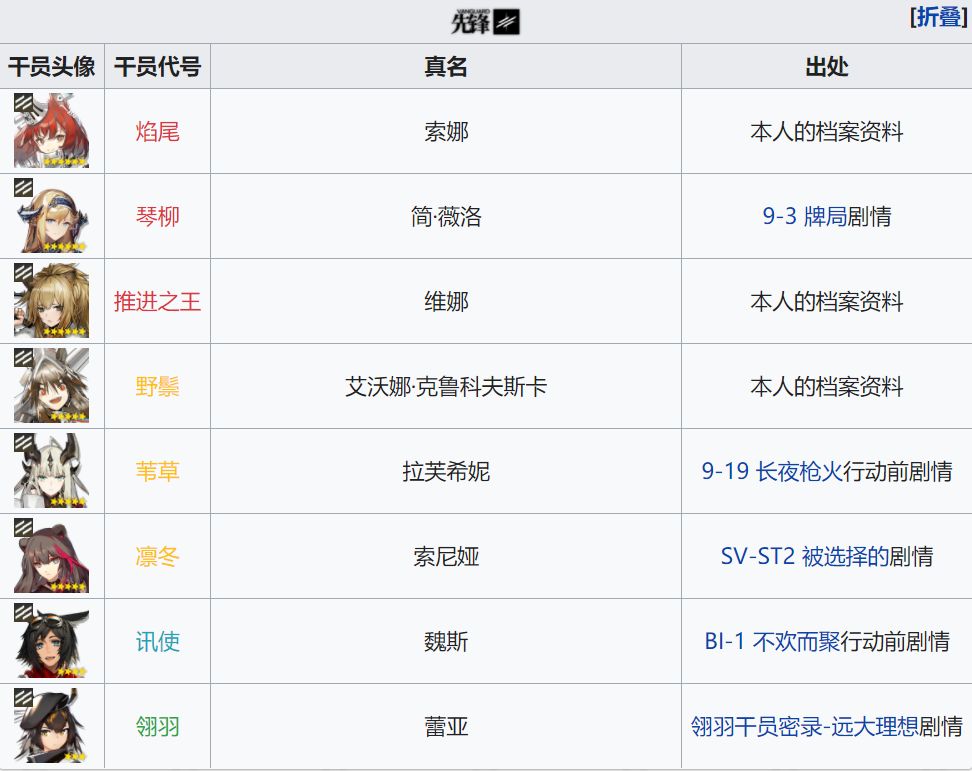Select the real name 拉芙希妮
The image size is (972, 771).
pyautogui.click(x=446, y=472)
